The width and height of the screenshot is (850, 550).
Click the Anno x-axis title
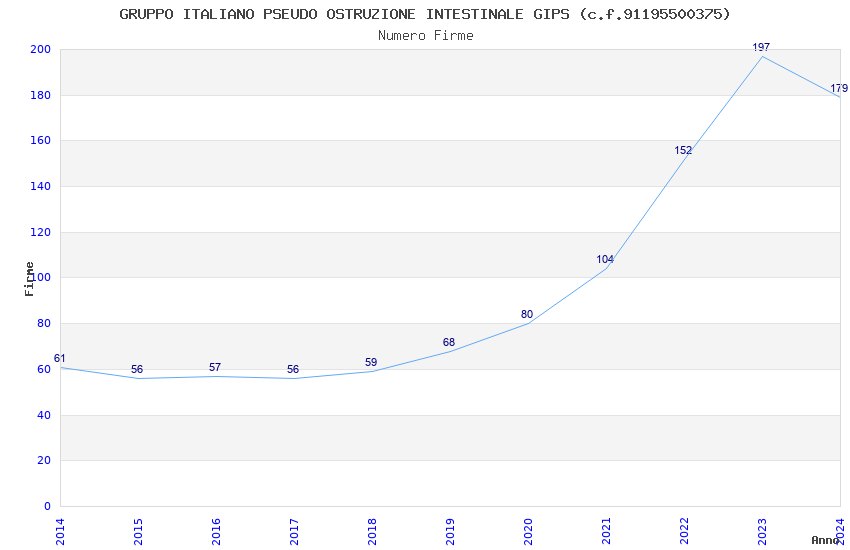(x=825, y=540)
